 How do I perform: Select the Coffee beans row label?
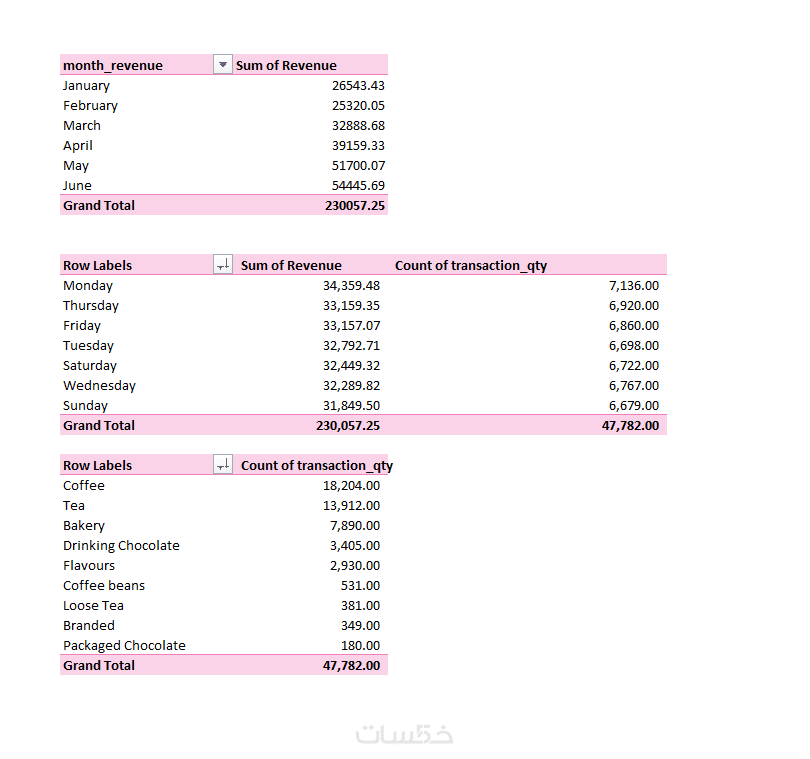(x=104, y=585)
